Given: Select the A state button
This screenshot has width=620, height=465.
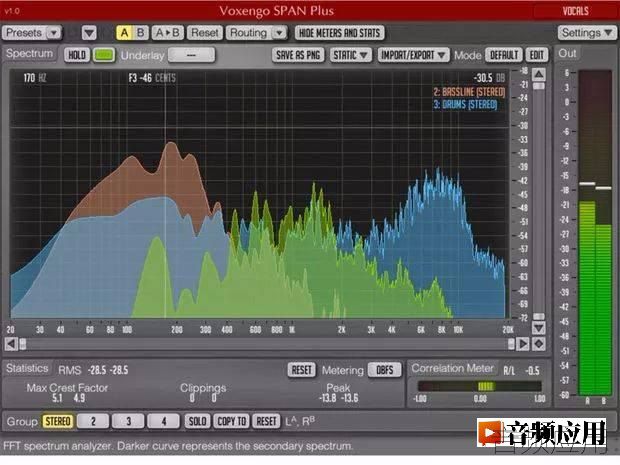Looking at the screenshot, I should click(x=124, y=33).
